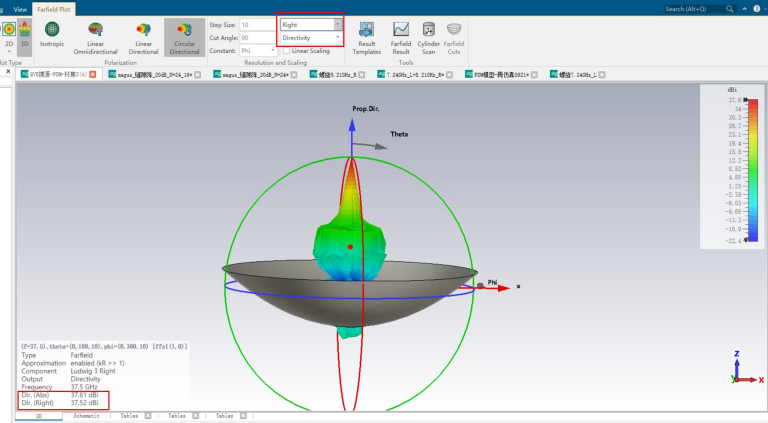Viewport: 768px width, 423px height.
Task: Close the second Tables bottom tab
Action: 195,416
